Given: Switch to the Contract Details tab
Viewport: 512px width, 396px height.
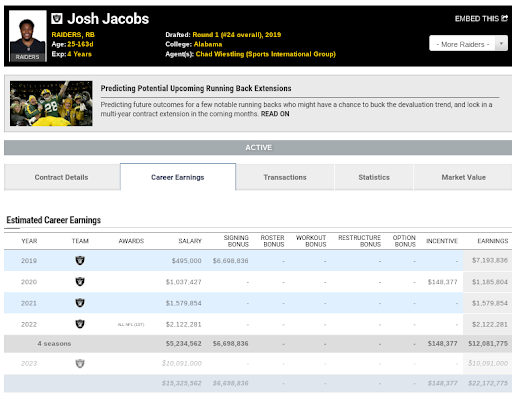Looking at the screenshot, I should coord(62,177).
